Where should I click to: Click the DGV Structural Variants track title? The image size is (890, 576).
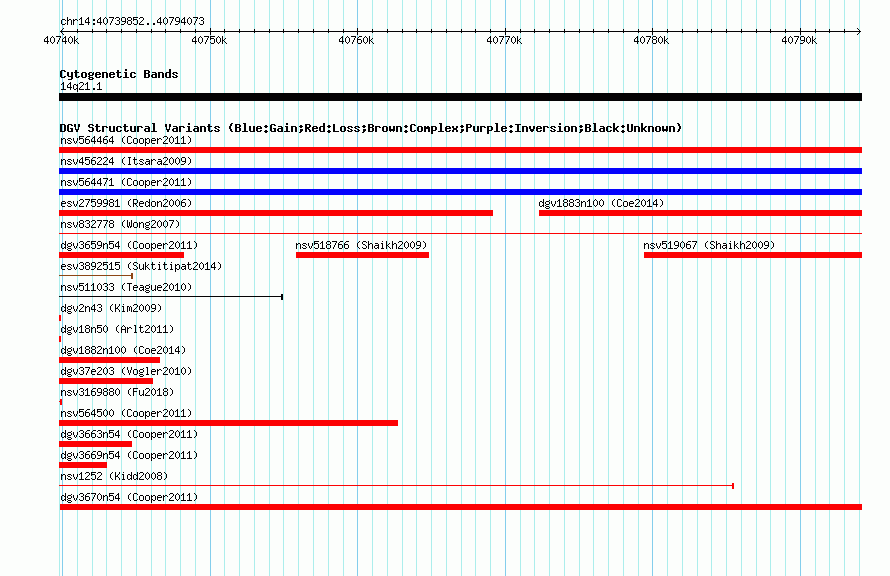[x=371, y=128]
